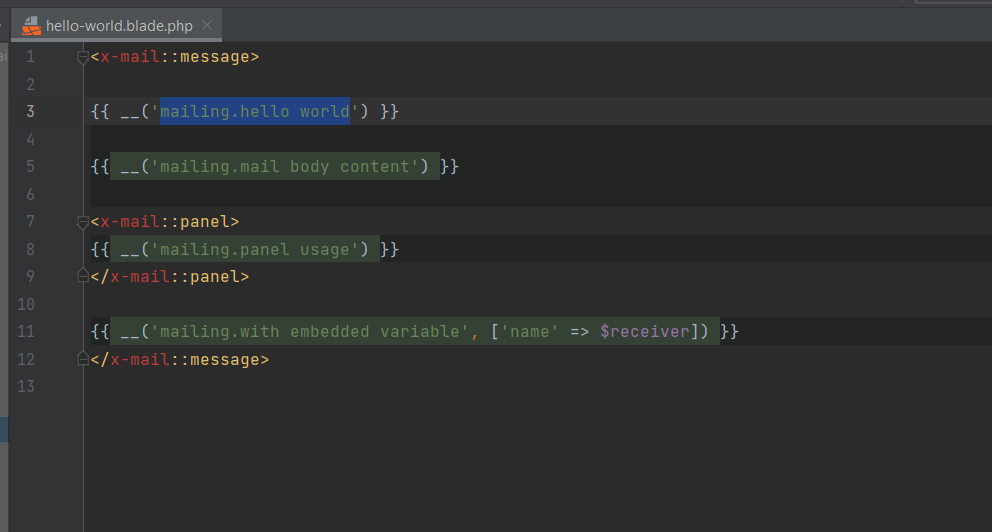Click the $receiver variable
992x532 pixels.
point(645,331)
